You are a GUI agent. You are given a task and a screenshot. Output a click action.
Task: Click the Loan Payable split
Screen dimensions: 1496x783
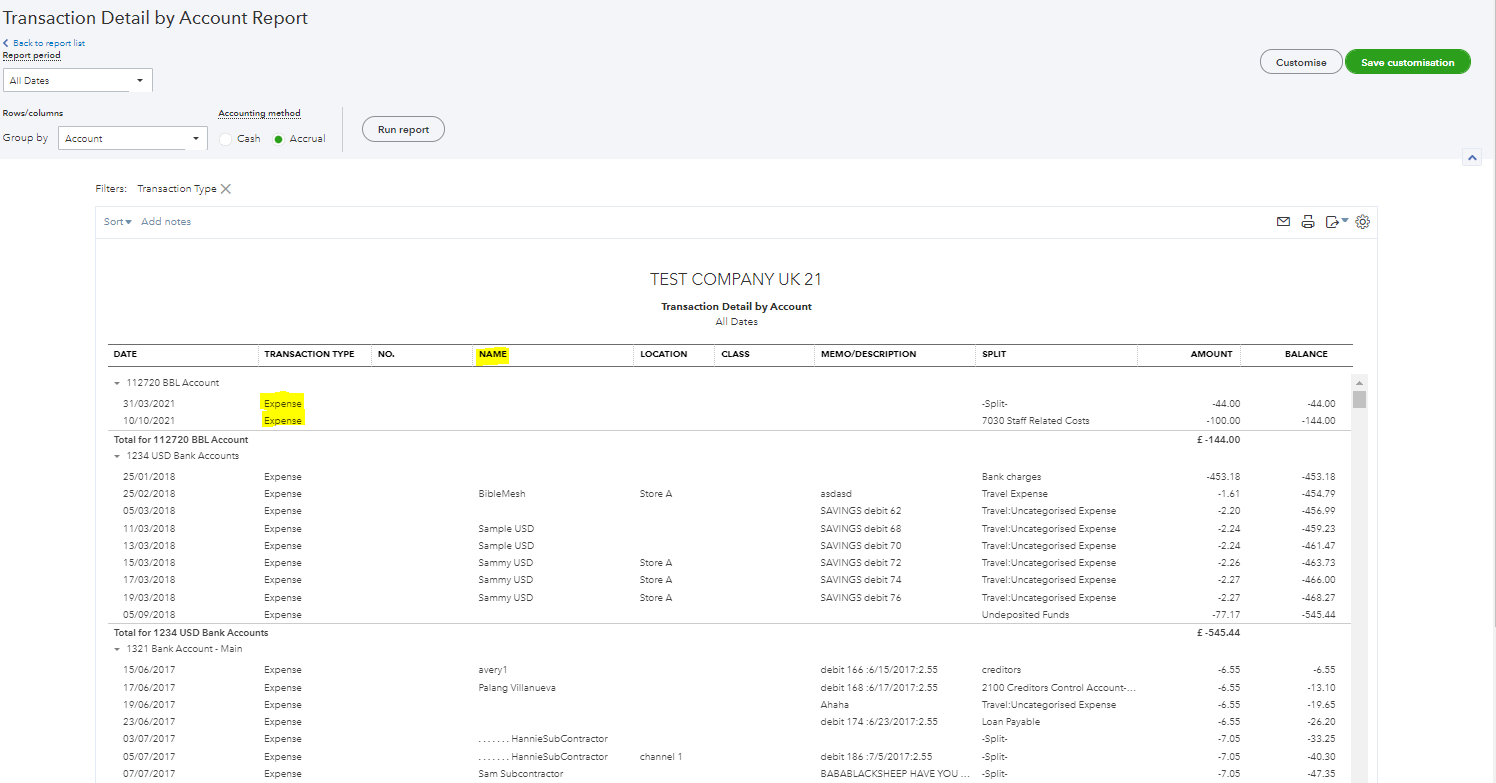pos(1011,722)
